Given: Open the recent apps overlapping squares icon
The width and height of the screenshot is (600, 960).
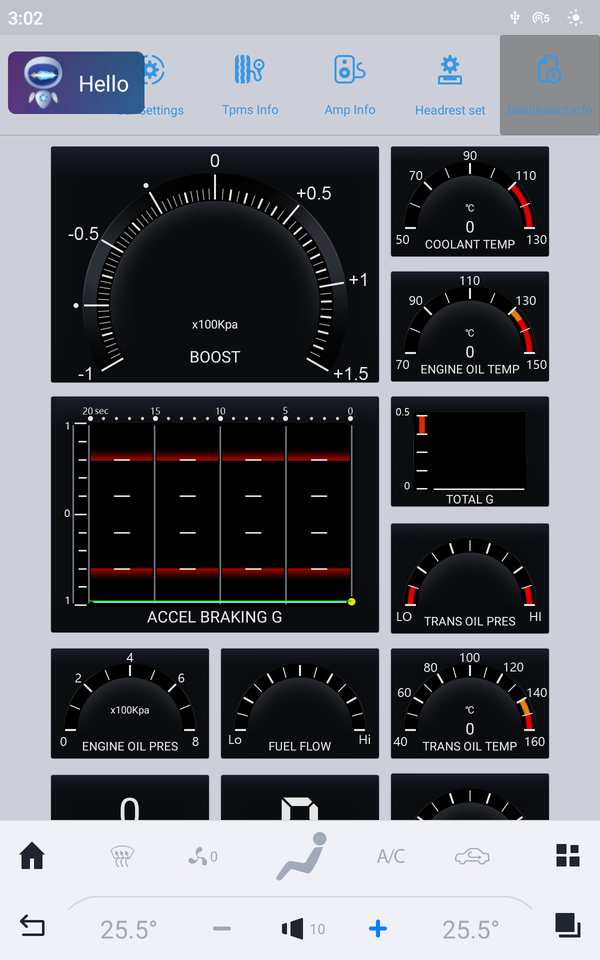Looking at the screenshot, I should click(568, 925).
